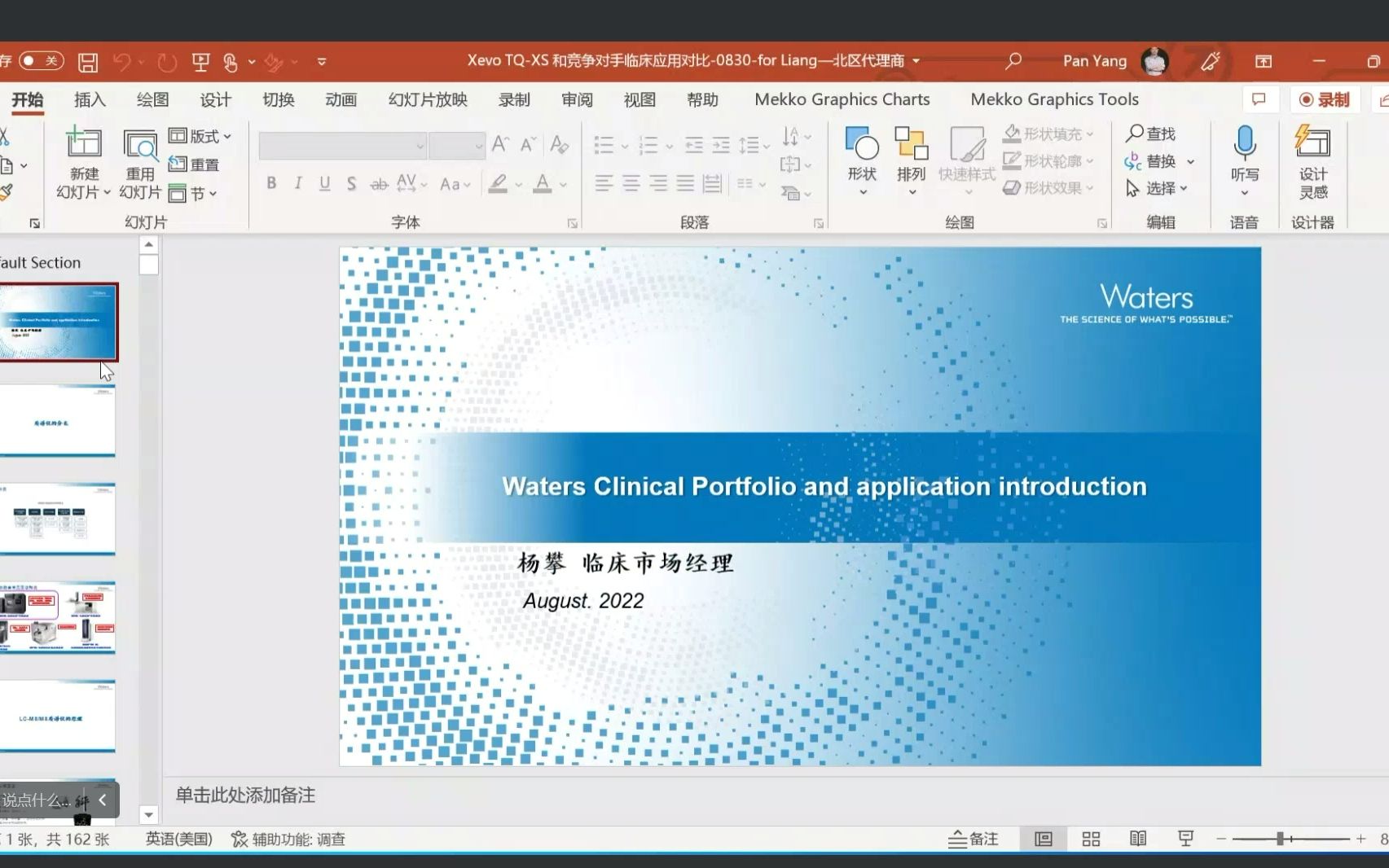This screenshot has height=868, width=1389.
Task: Click the red 录制 record button
Action: [x=1325, y=99]
